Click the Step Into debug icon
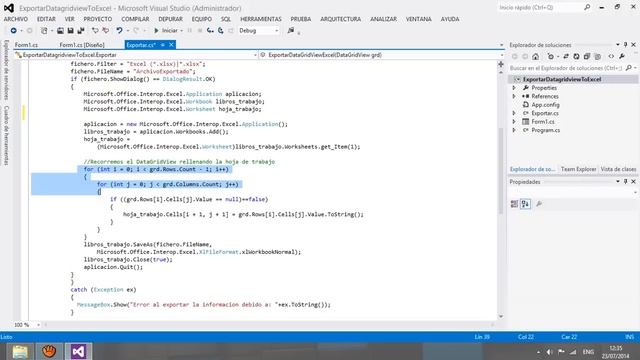The height and width of the screenshot is (360, 640). [210, 31]
